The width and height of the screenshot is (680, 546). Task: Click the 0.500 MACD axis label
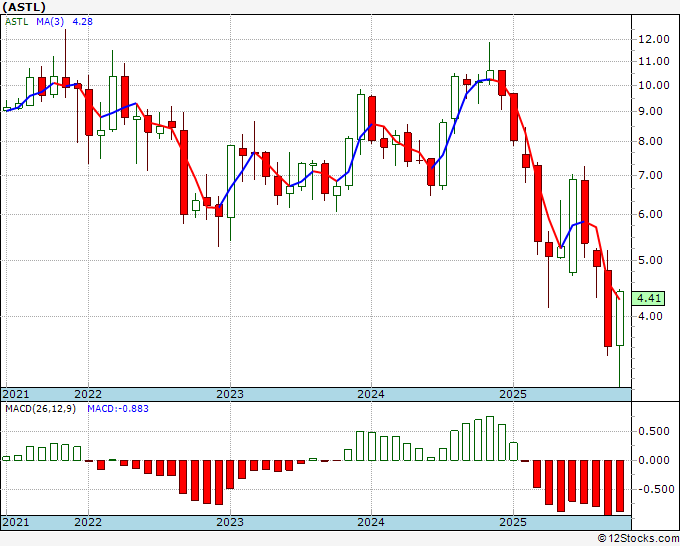(x=654, y=431)
